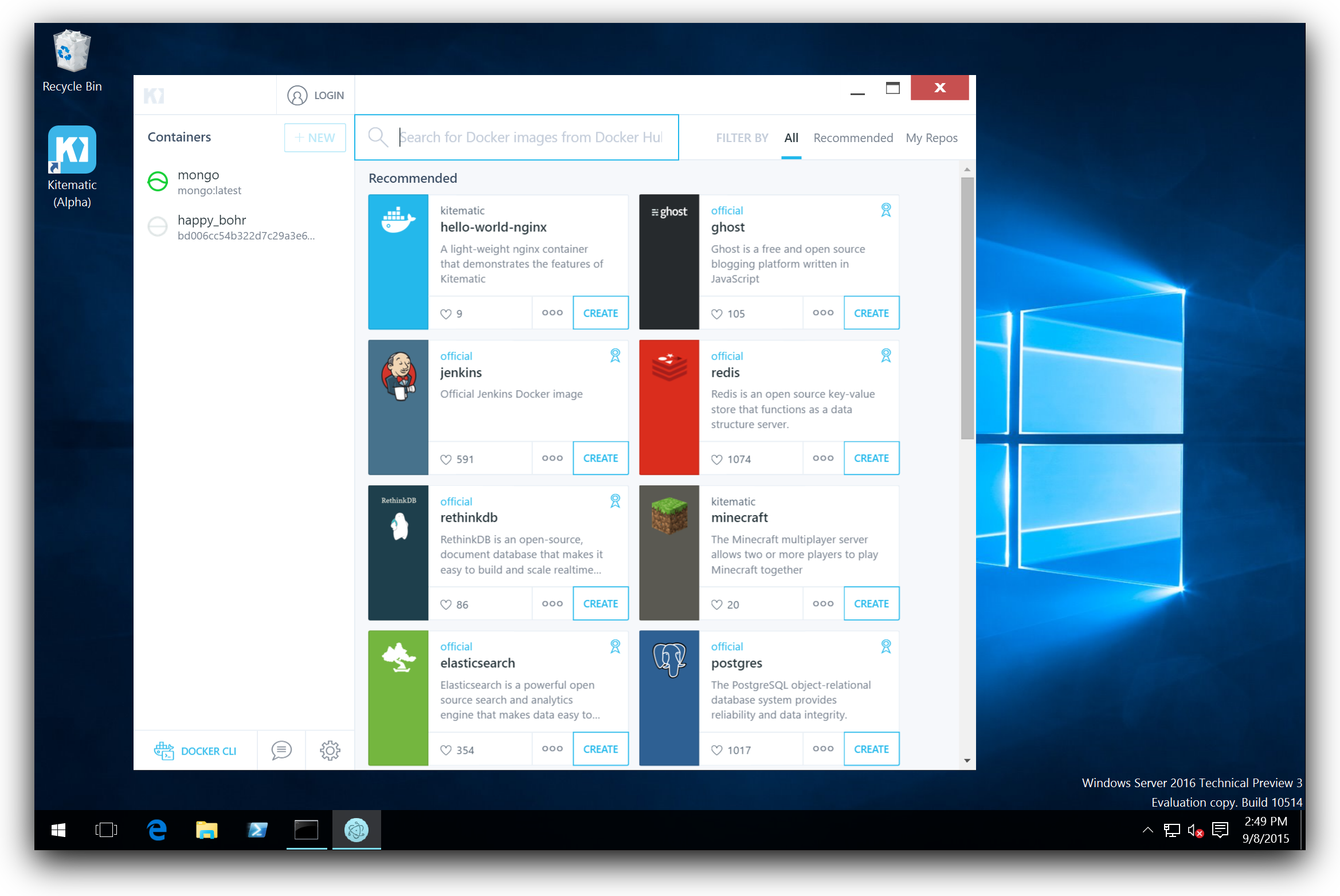Click the three-dots menu for Minecraft image
The image size is (1340, 896).
[x=822, y=603]
